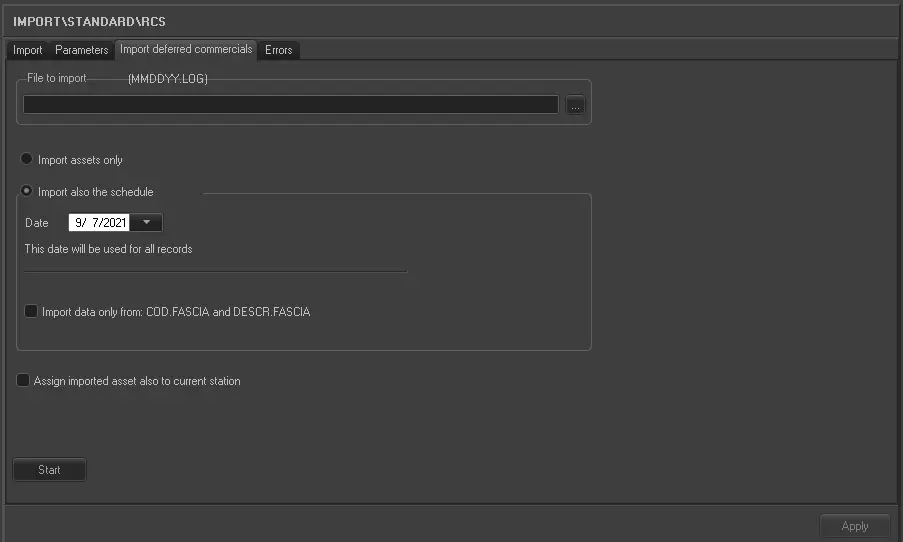Click the browse button with three dots

(x=575, y=105)
